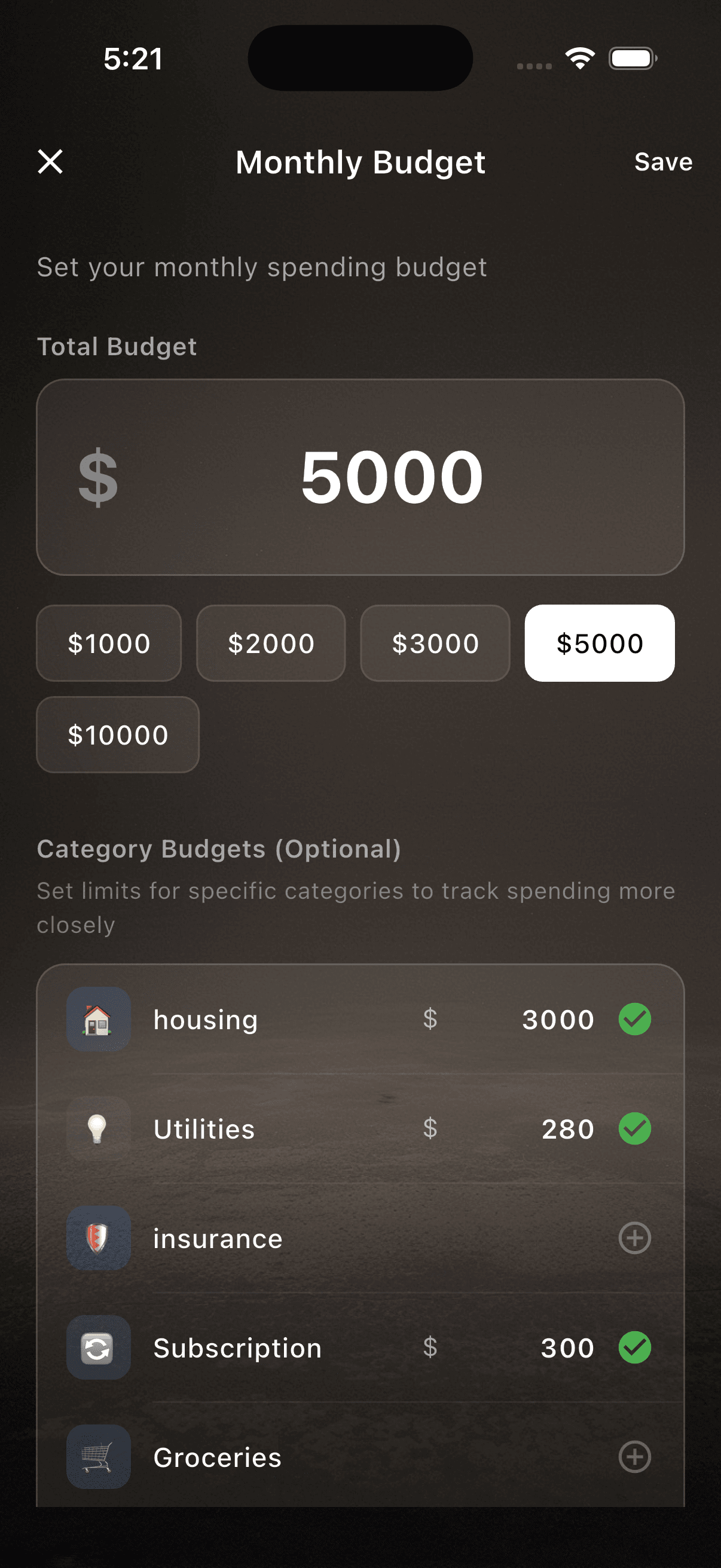The height and width of the screenshot is (1568, 721).
Task: Click the housing category house icon
Action: click(98, 1019)
